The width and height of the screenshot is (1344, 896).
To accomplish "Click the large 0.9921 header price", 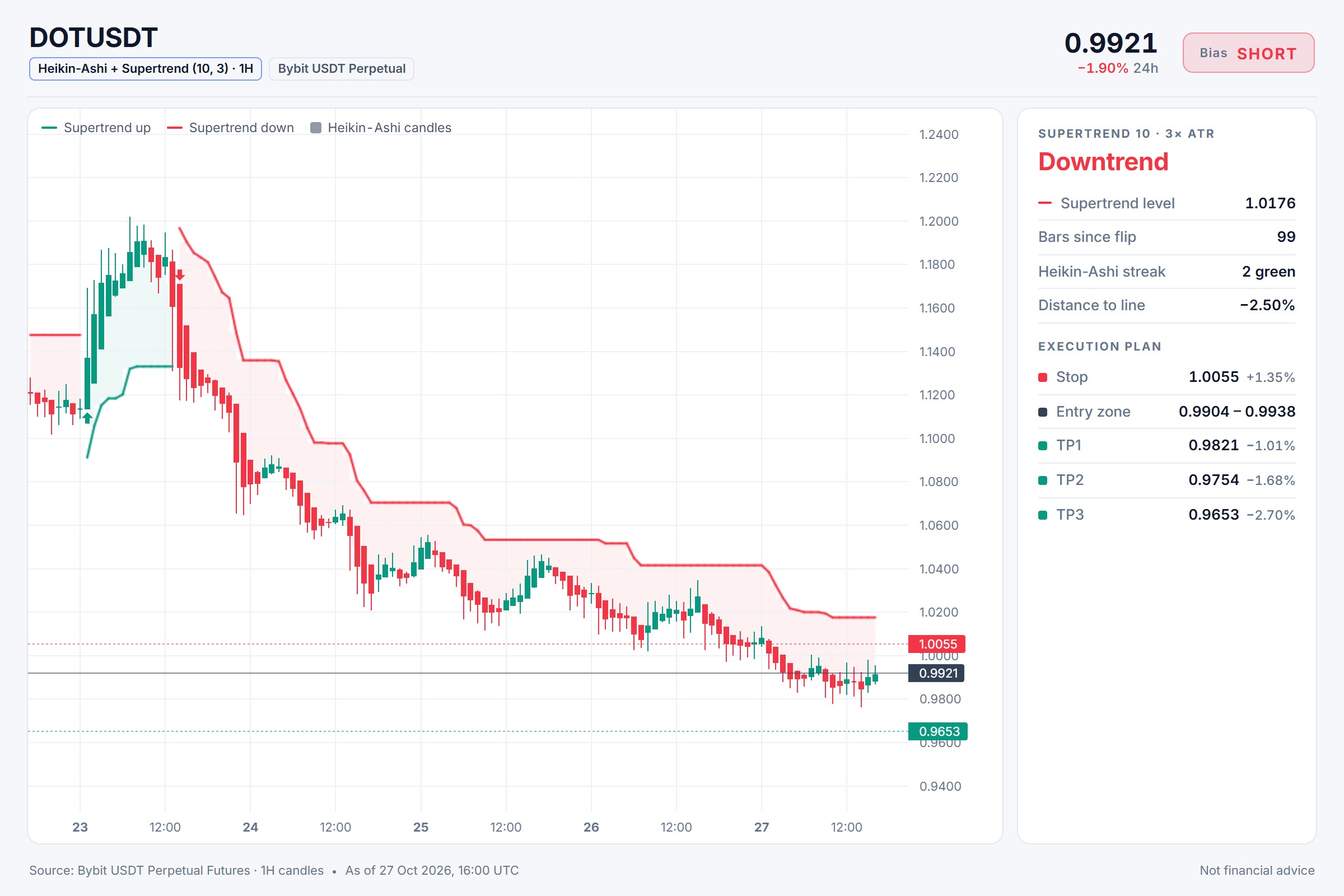I will [1110, 44].
